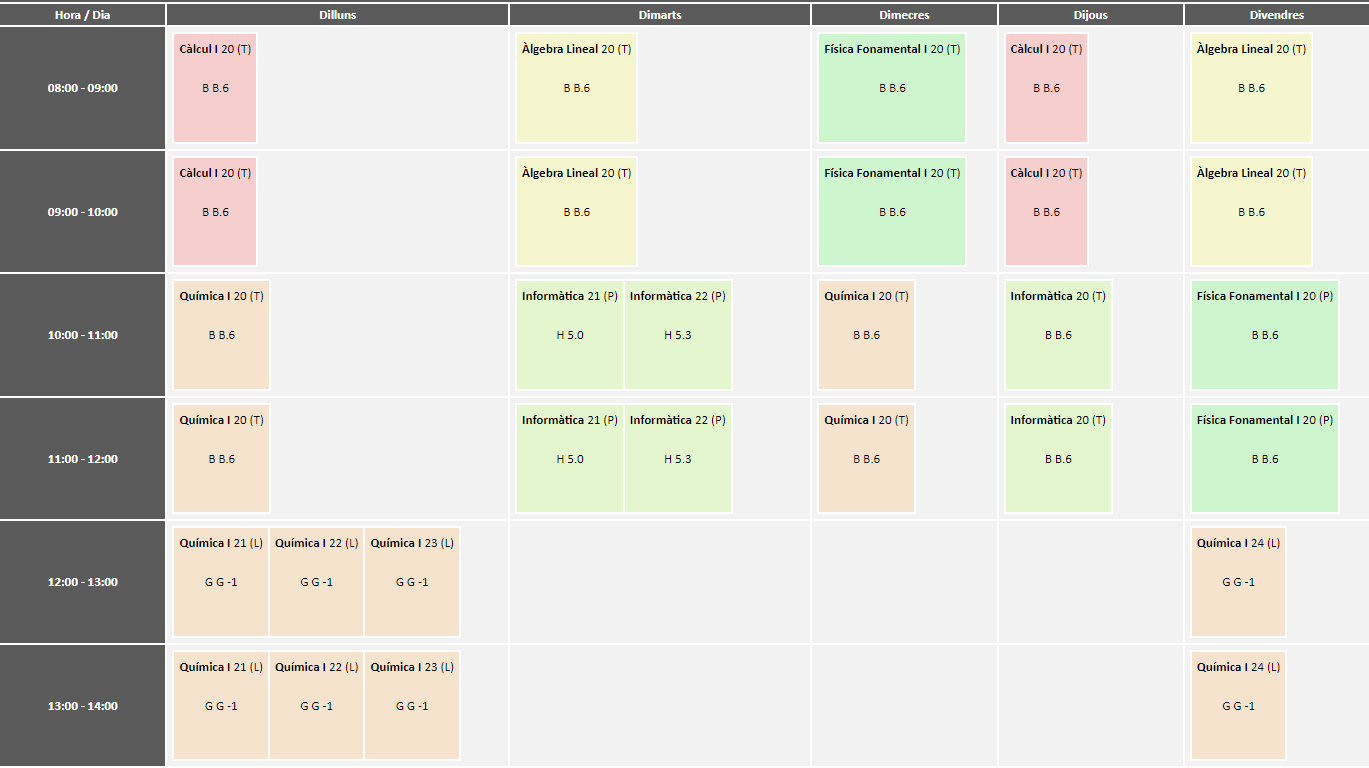Open Càlcul I on Dilluns at 08:00

pos(215,88)
